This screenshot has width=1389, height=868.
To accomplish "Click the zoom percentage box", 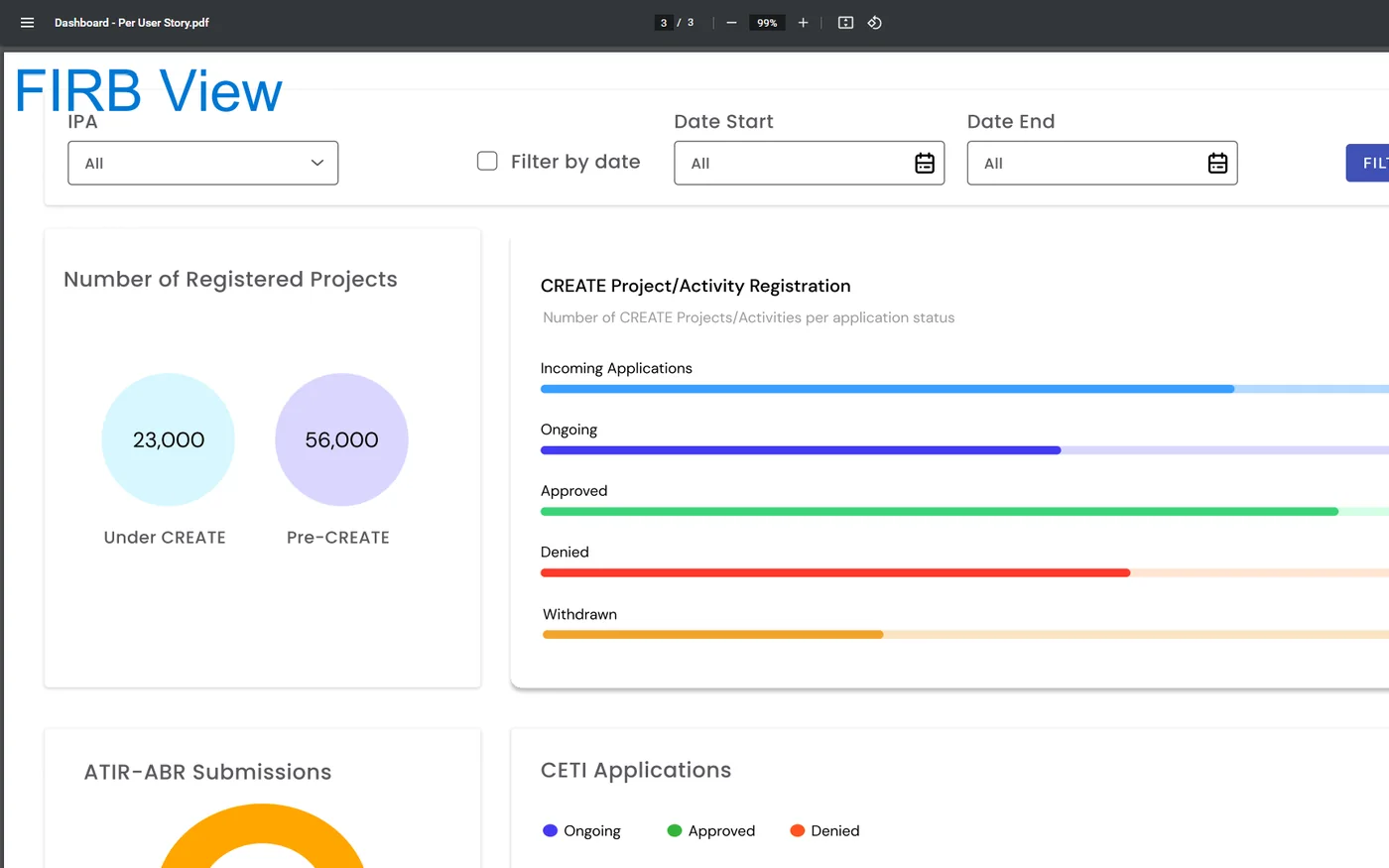I will point(767,23).
